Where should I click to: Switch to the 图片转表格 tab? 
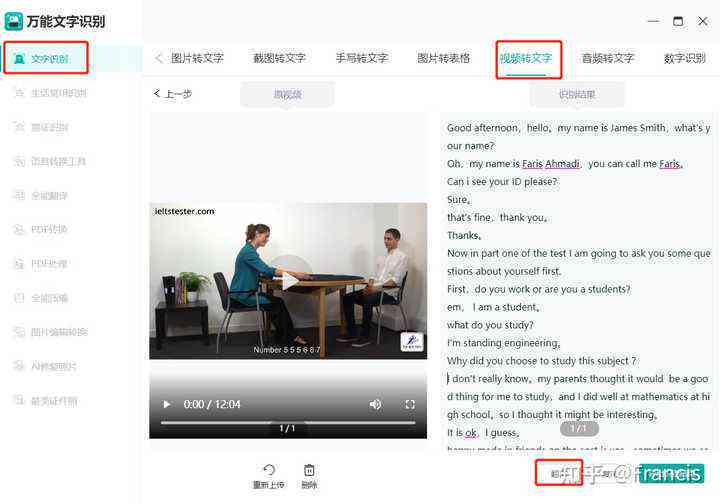(444, 58)
